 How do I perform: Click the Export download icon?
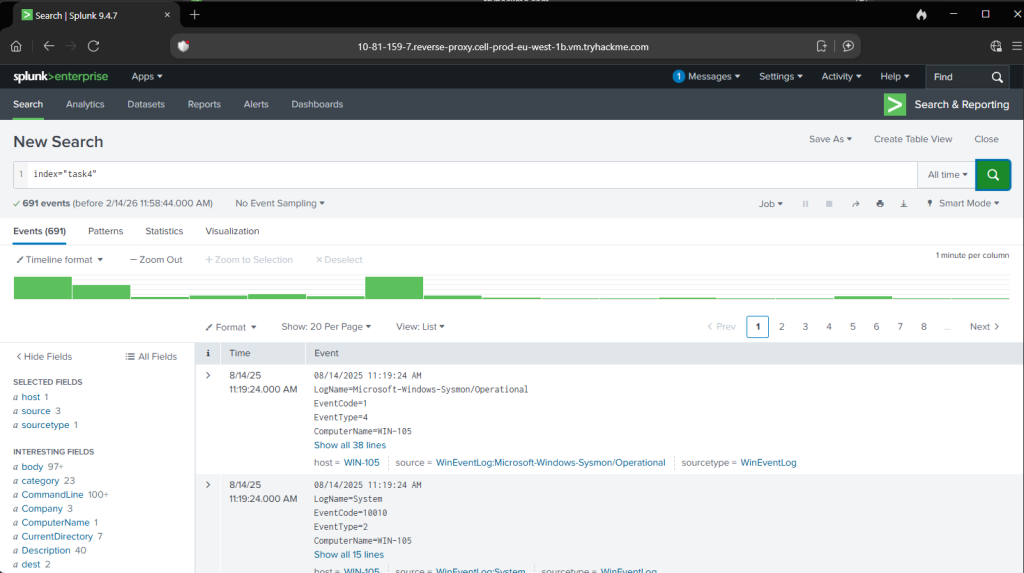click(x=904, y=204)
